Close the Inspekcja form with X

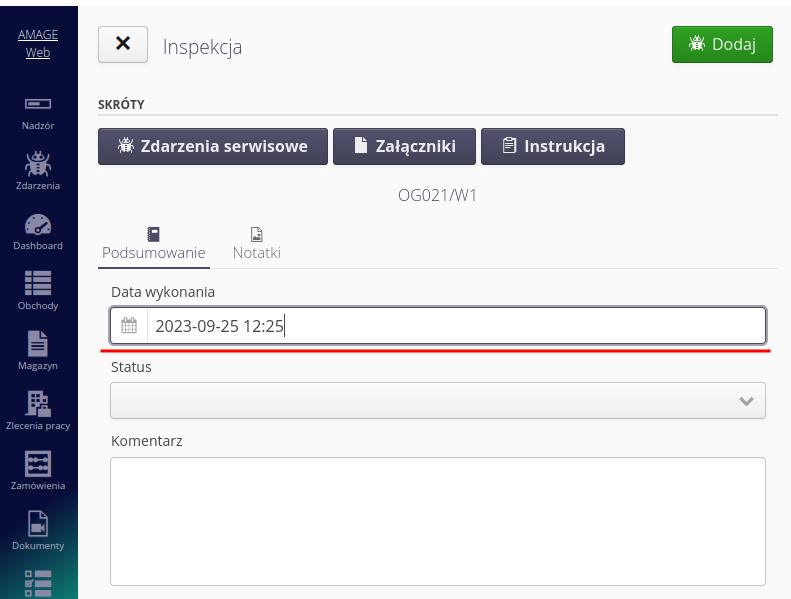(x=123, y=44)
